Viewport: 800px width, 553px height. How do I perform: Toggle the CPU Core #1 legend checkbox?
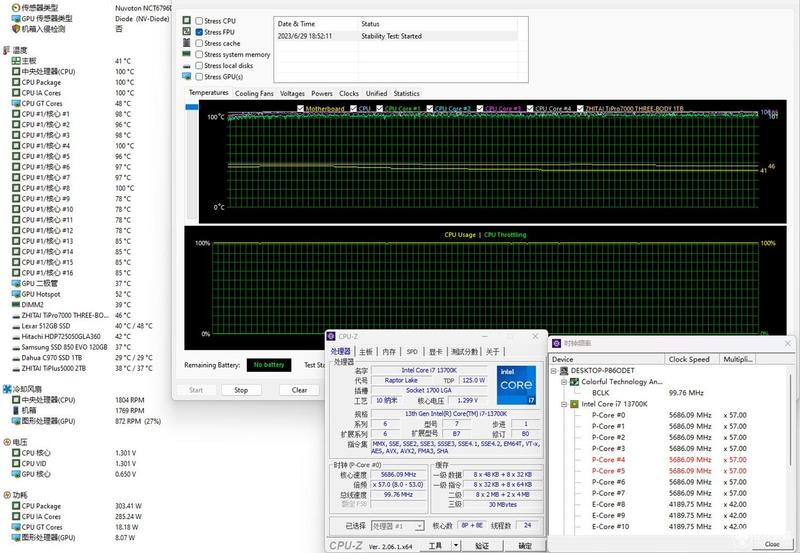(379, 109)
